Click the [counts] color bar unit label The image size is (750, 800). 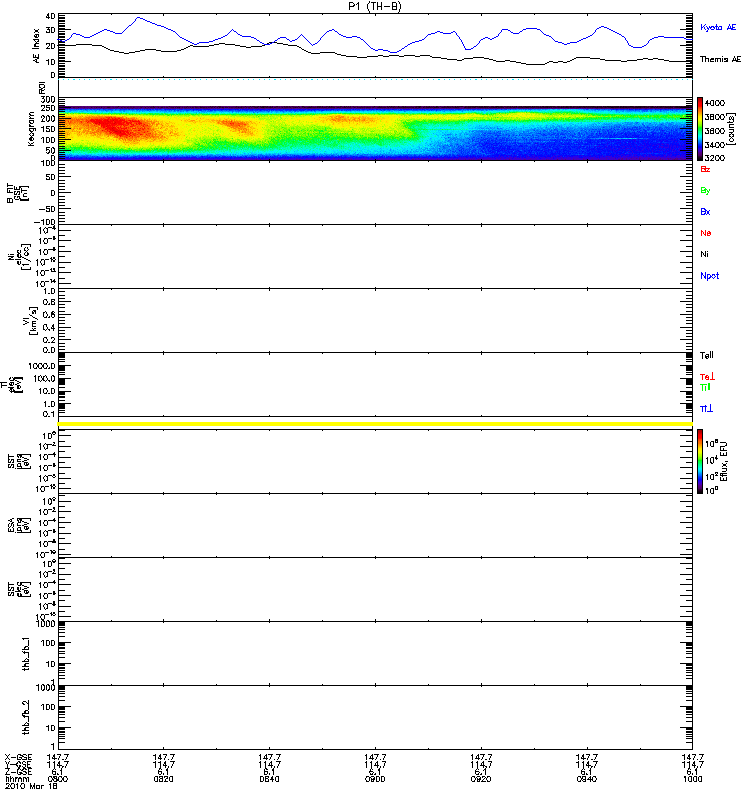[731, 128]
